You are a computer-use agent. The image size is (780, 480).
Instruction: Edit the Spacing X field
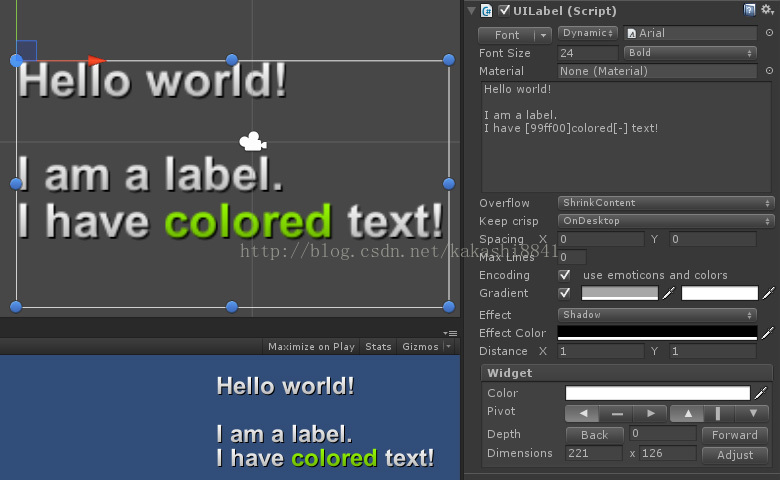(x=601, y=239)
